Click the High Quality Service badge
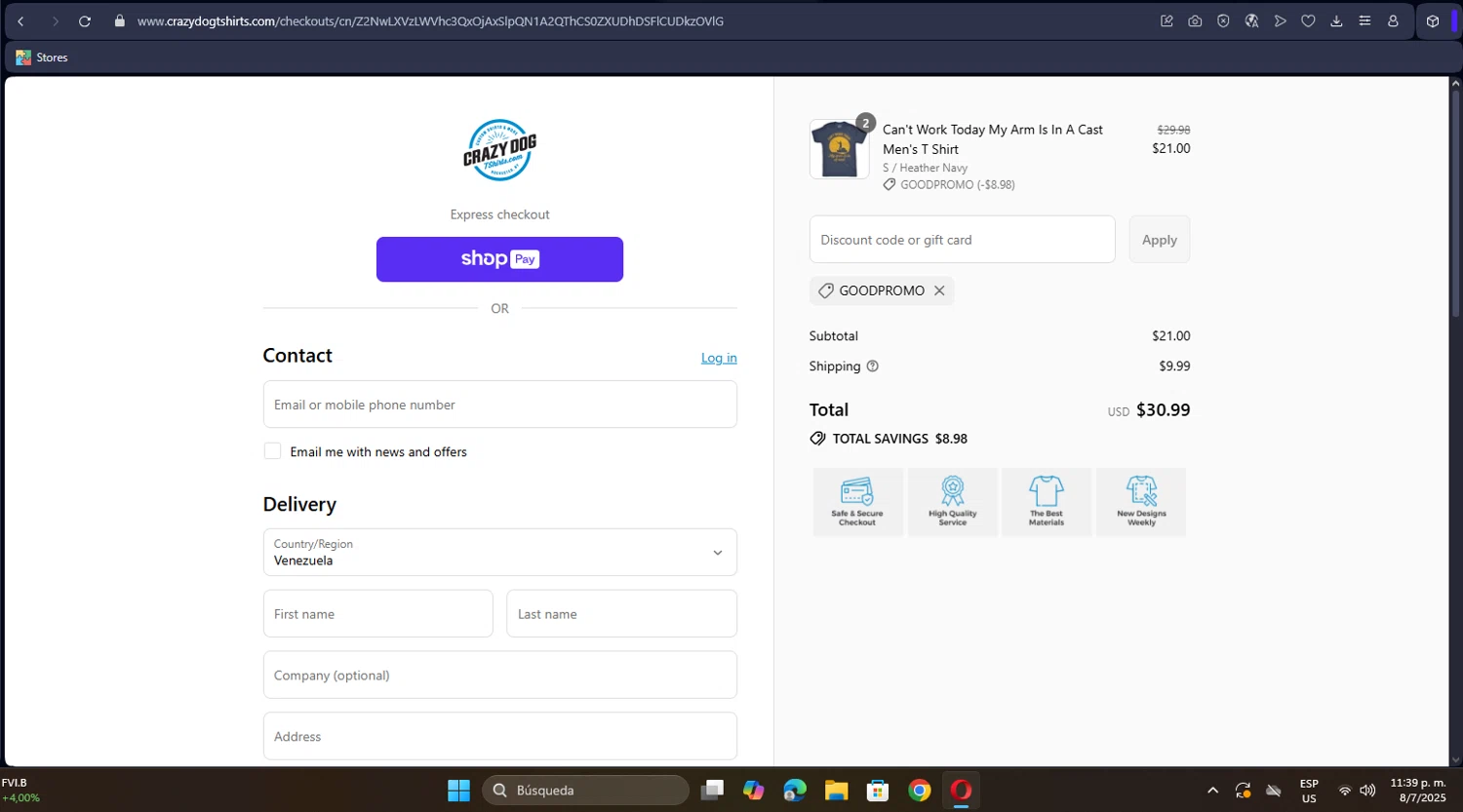1463x812 pixels. [x=953, y=502]
